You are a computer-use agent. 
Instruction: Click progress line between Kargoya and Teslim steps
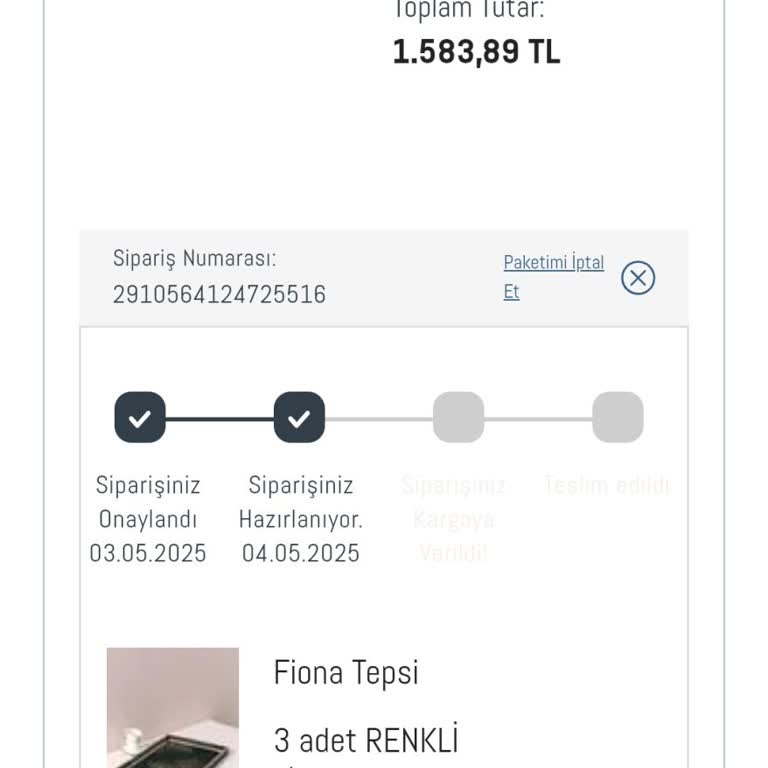[538, 418]
